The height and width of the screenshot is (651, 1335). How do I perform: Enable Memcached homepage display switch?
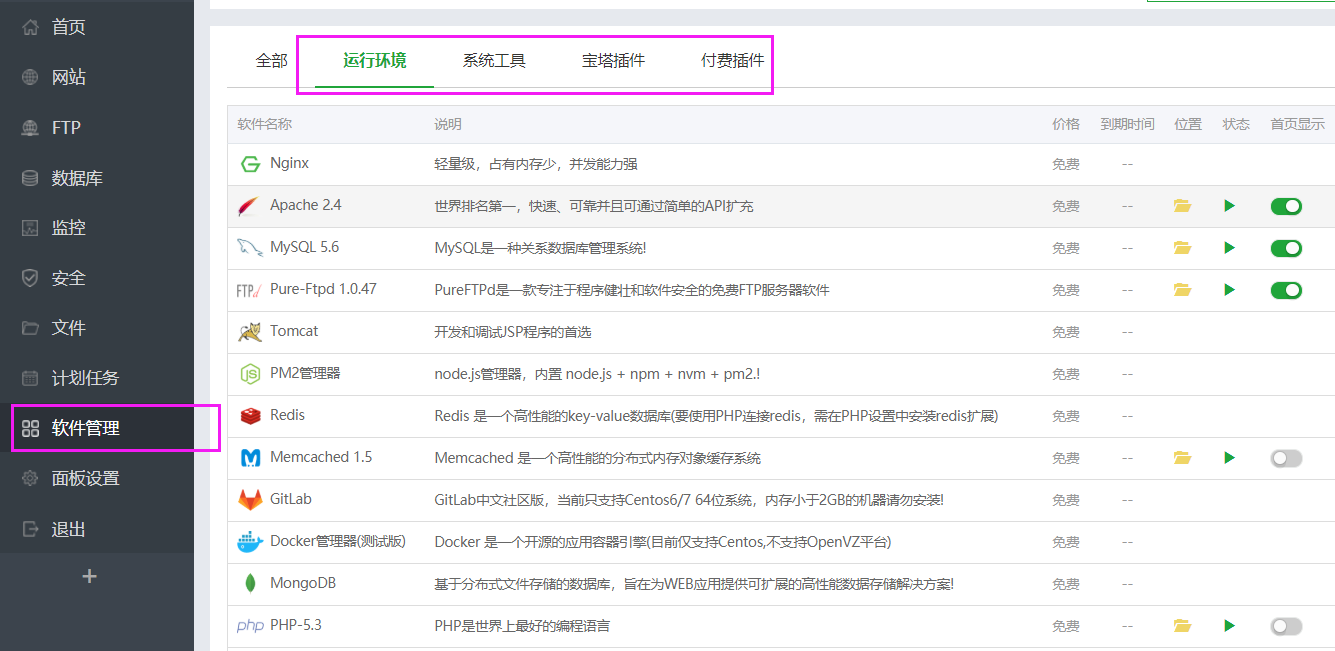(1287, 458)
